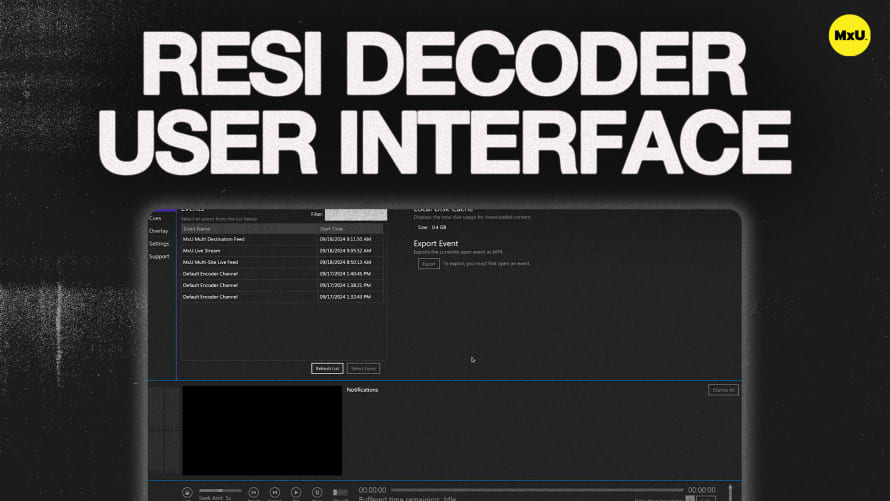Click the playback timeline progress bar
The height and width of the screenshot is (501, 890).
(537, 490)
